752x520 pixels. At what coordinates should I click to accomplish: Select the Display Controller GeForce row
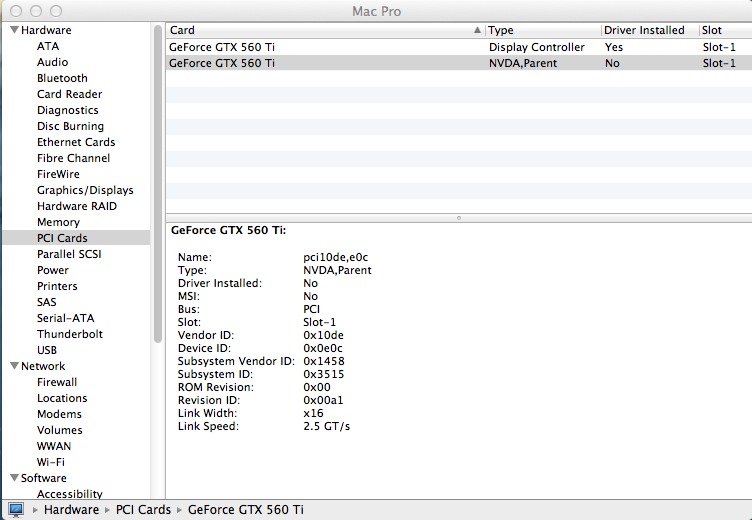click(x=459, y=47)
